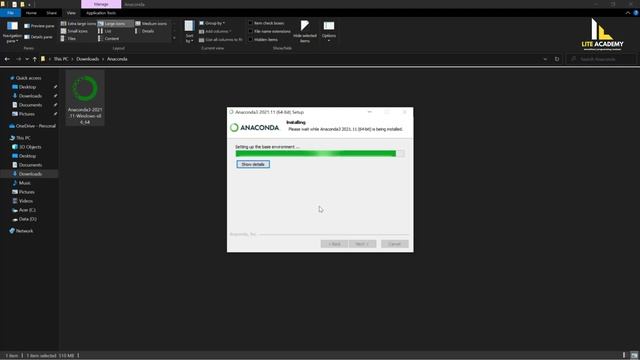Expand address bar history dropdown

coord(545,59)
